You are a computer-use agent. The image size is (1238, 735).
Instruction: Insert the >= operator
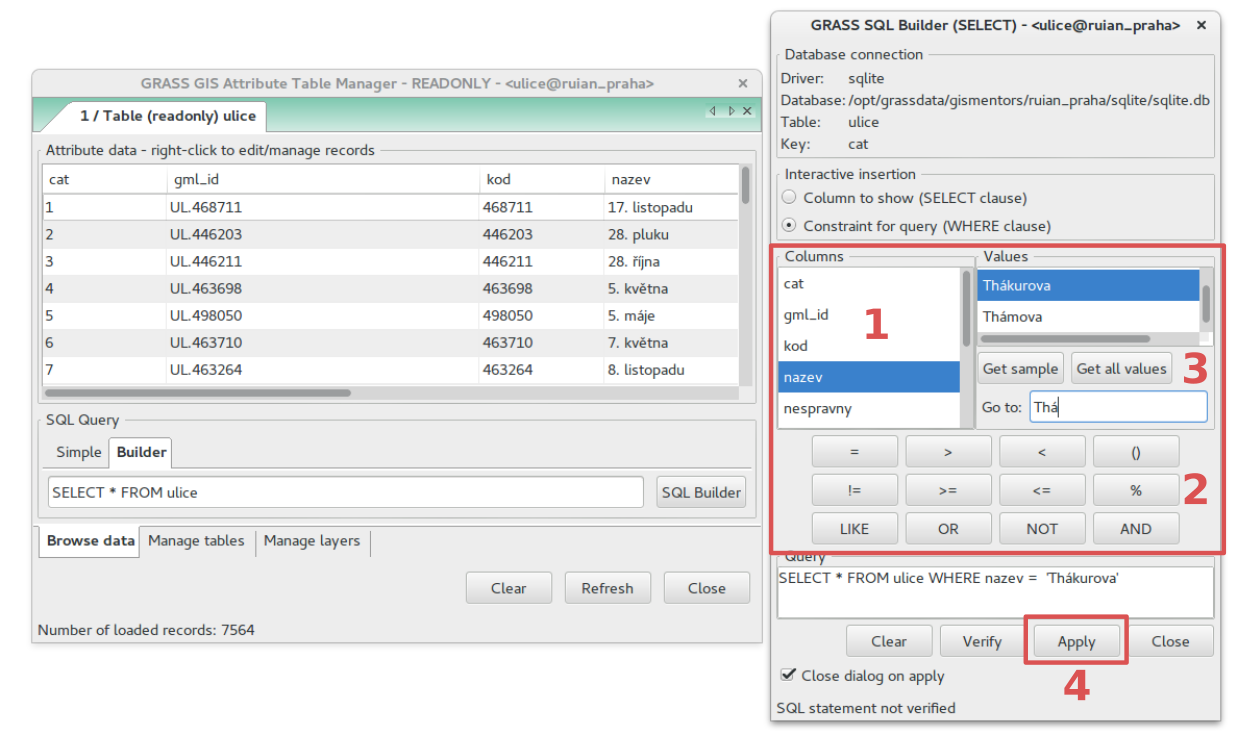[x=948, y=490]
